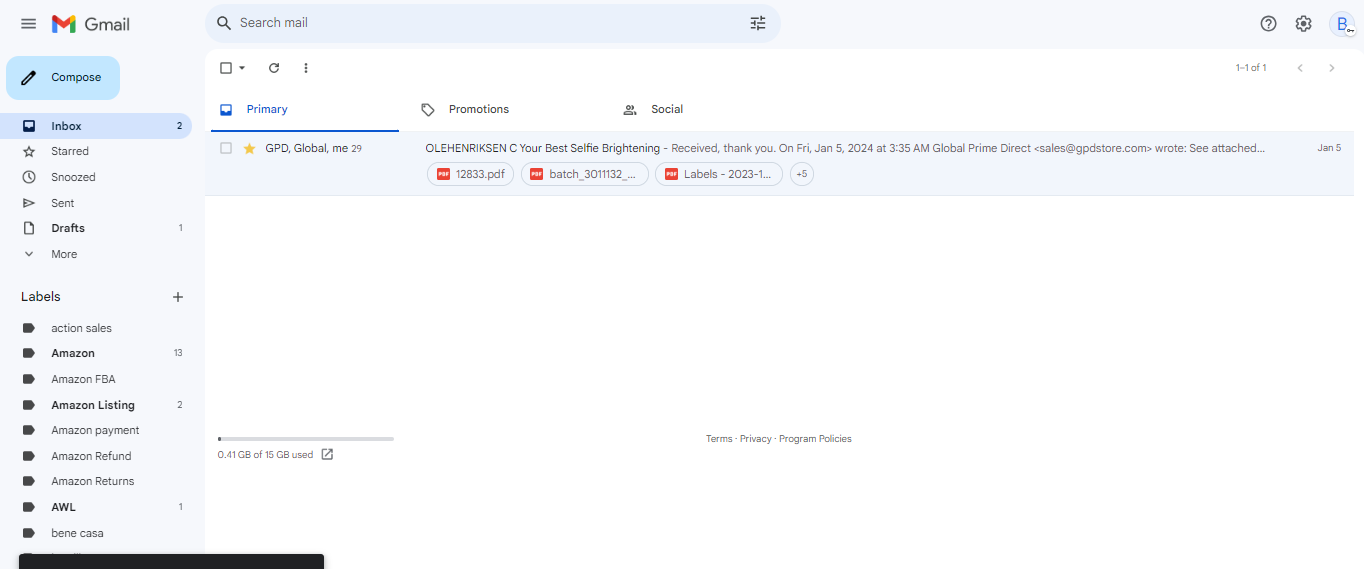Screen dimensions: 1364x569
Task: Open the batch_3011132 attachment chip
Action: point(585,174)
